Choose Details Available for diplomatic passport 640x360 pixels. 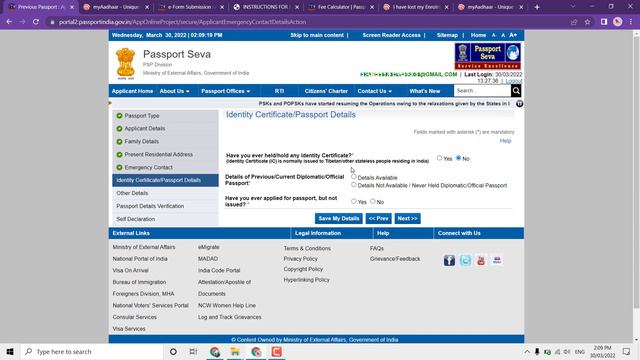tap(353, 177)
